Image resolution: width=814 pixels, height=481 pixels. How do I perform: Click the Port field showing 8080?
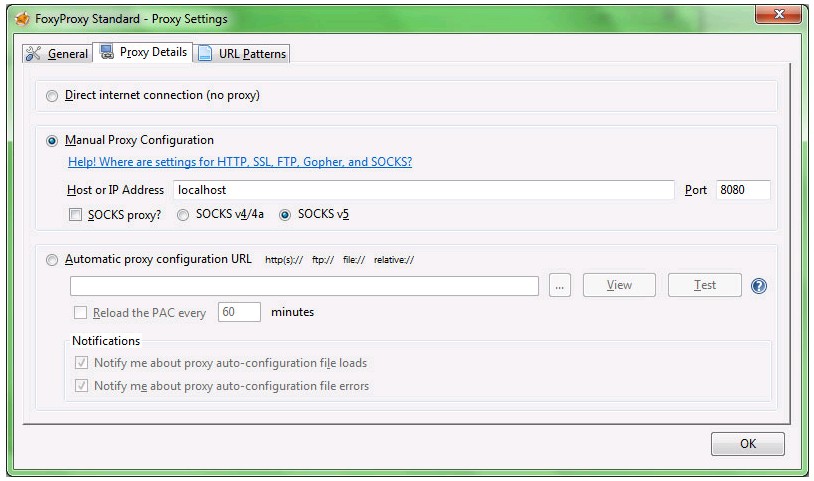click(x=743, y=190)
